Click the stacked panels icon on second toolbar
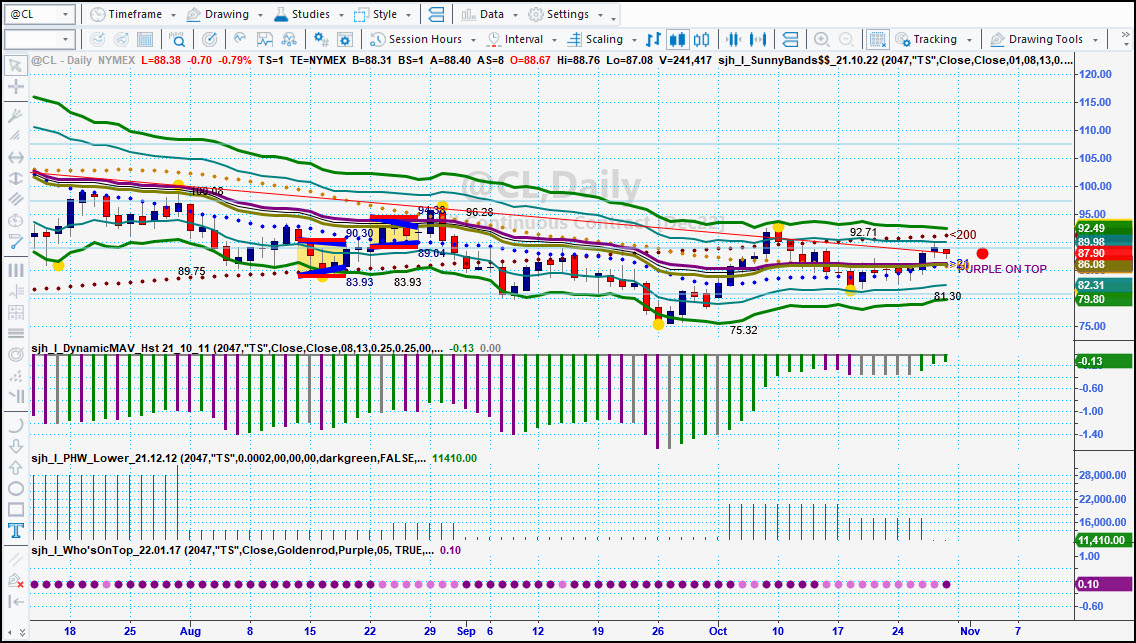1136x643 pixels. 790,39
